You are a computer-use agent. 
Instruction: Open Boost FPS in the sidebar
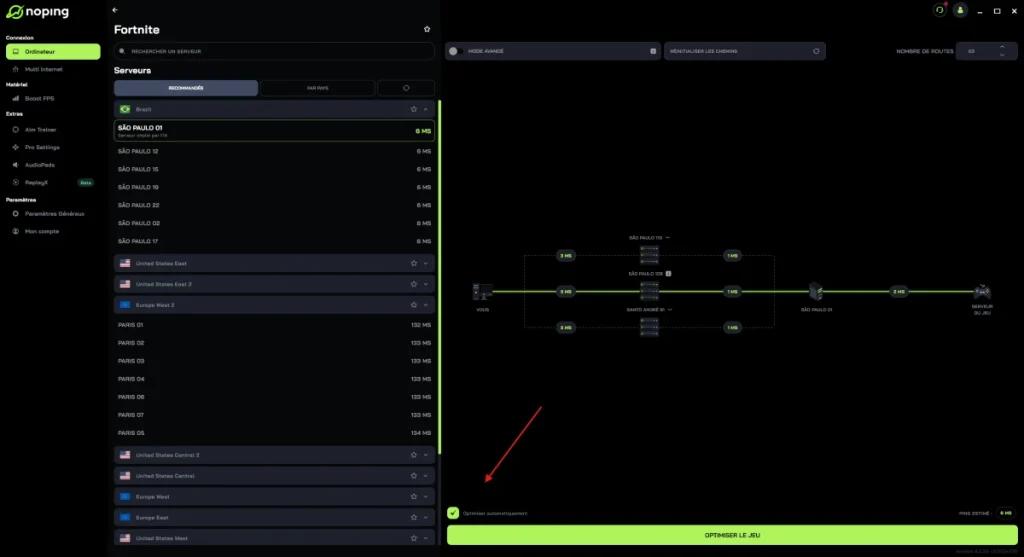[39, 99]
